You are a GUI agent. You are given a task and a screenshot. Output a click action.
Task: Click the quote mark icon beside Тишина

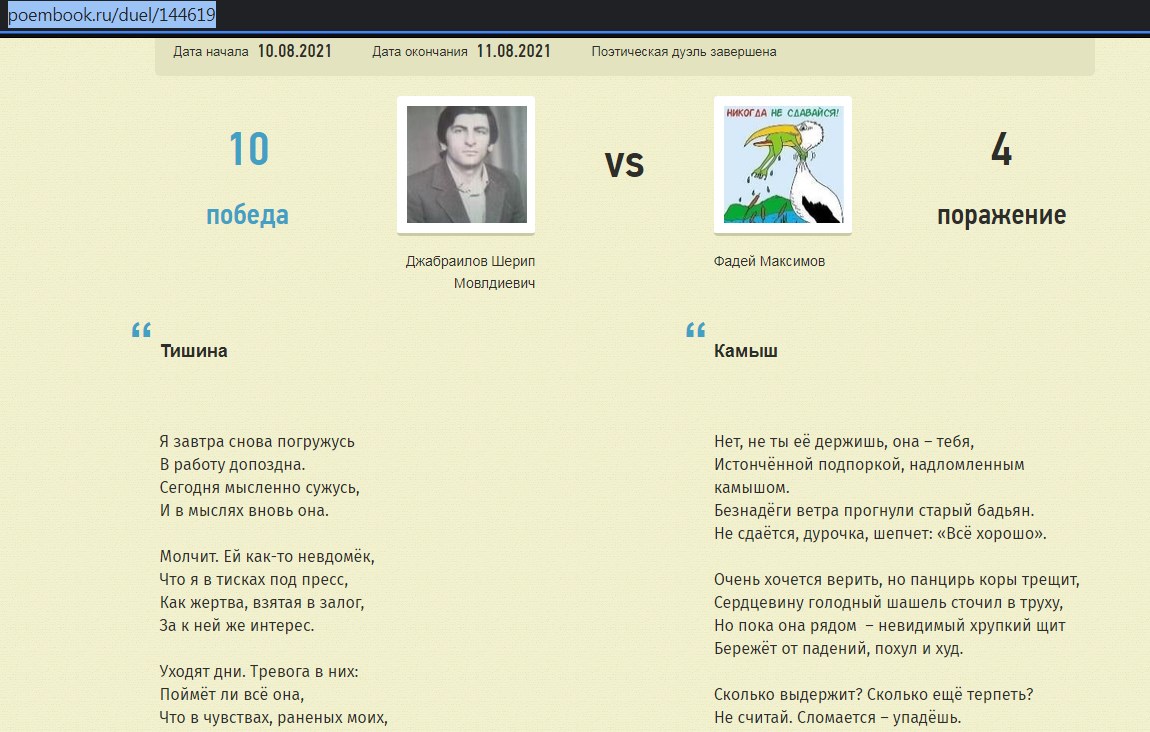pos(141,331)
